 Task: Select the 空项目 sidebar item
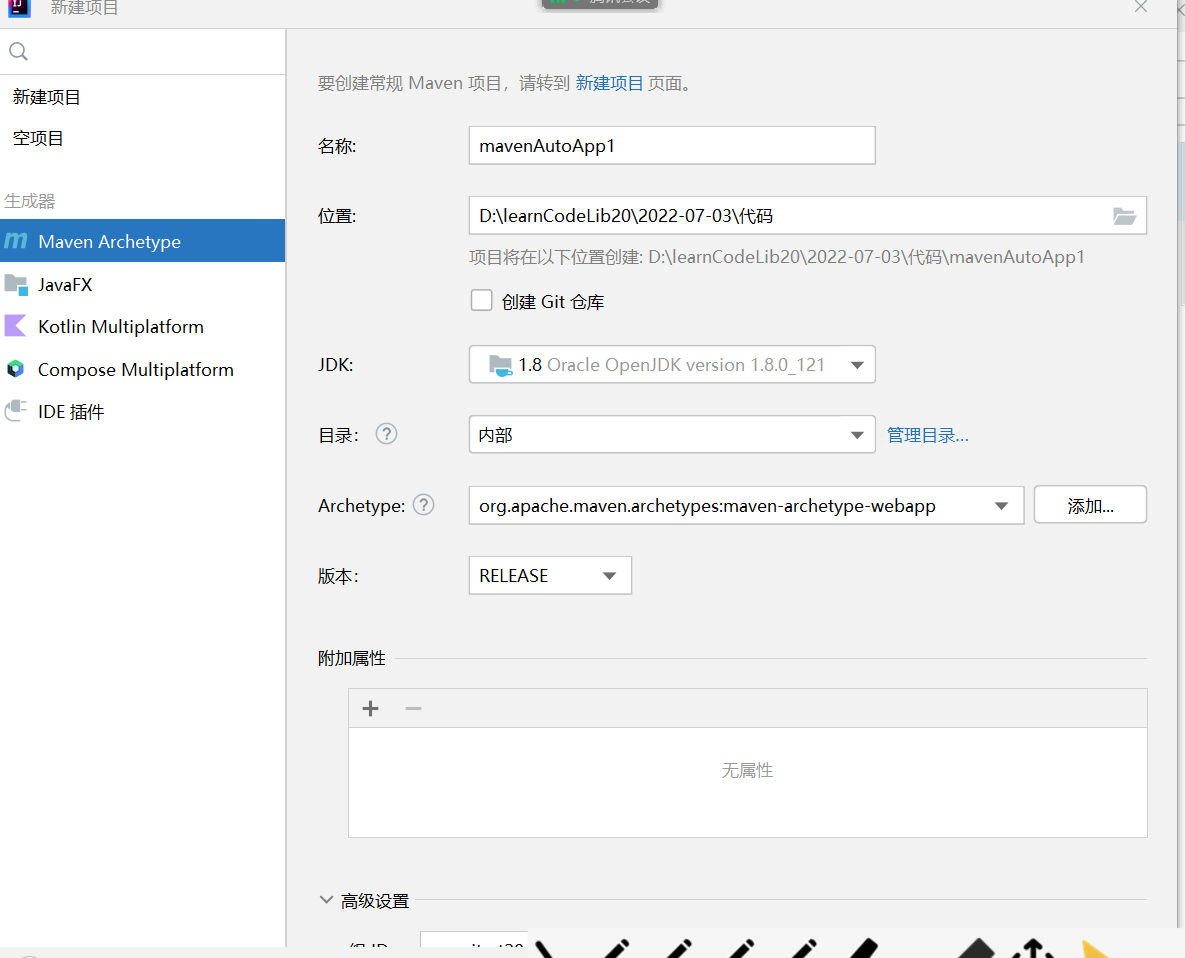point(38,138)
